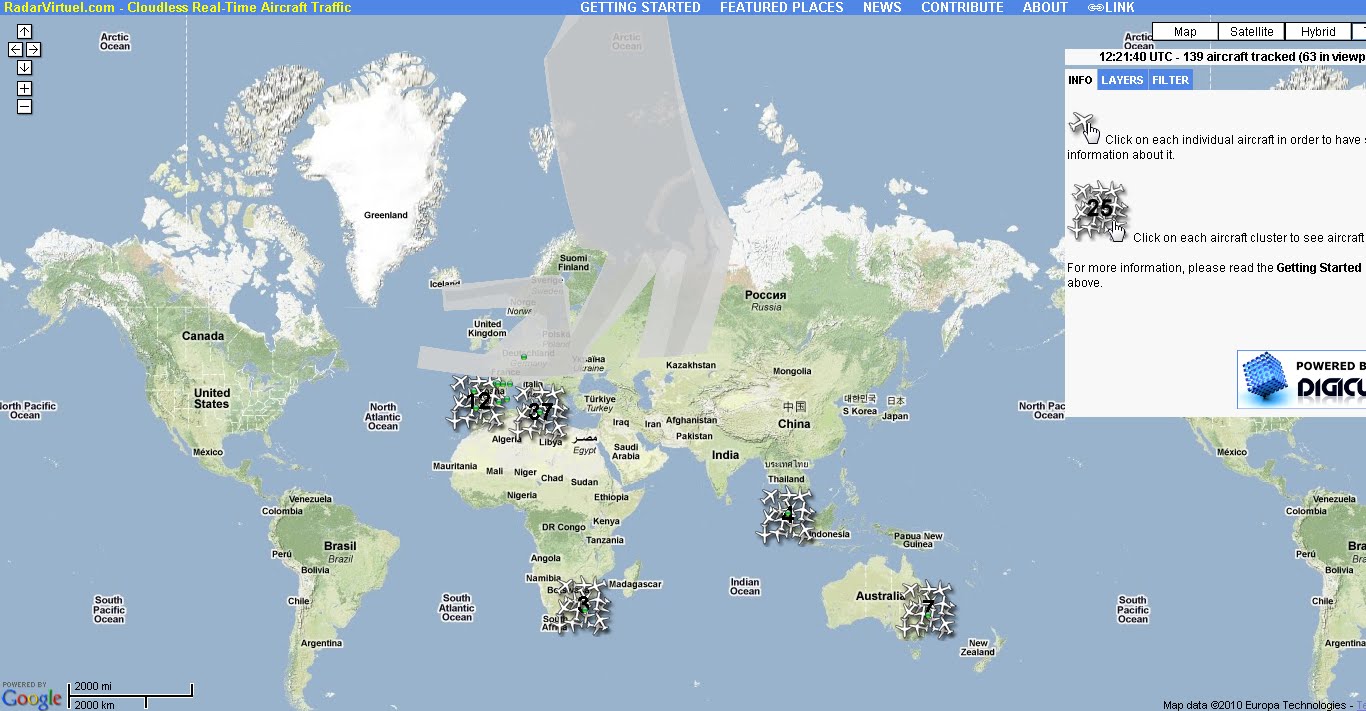Select the aircraft cluster over South Africa
The width and height of the screenshot is (1366, 711).
coord(583,602)
